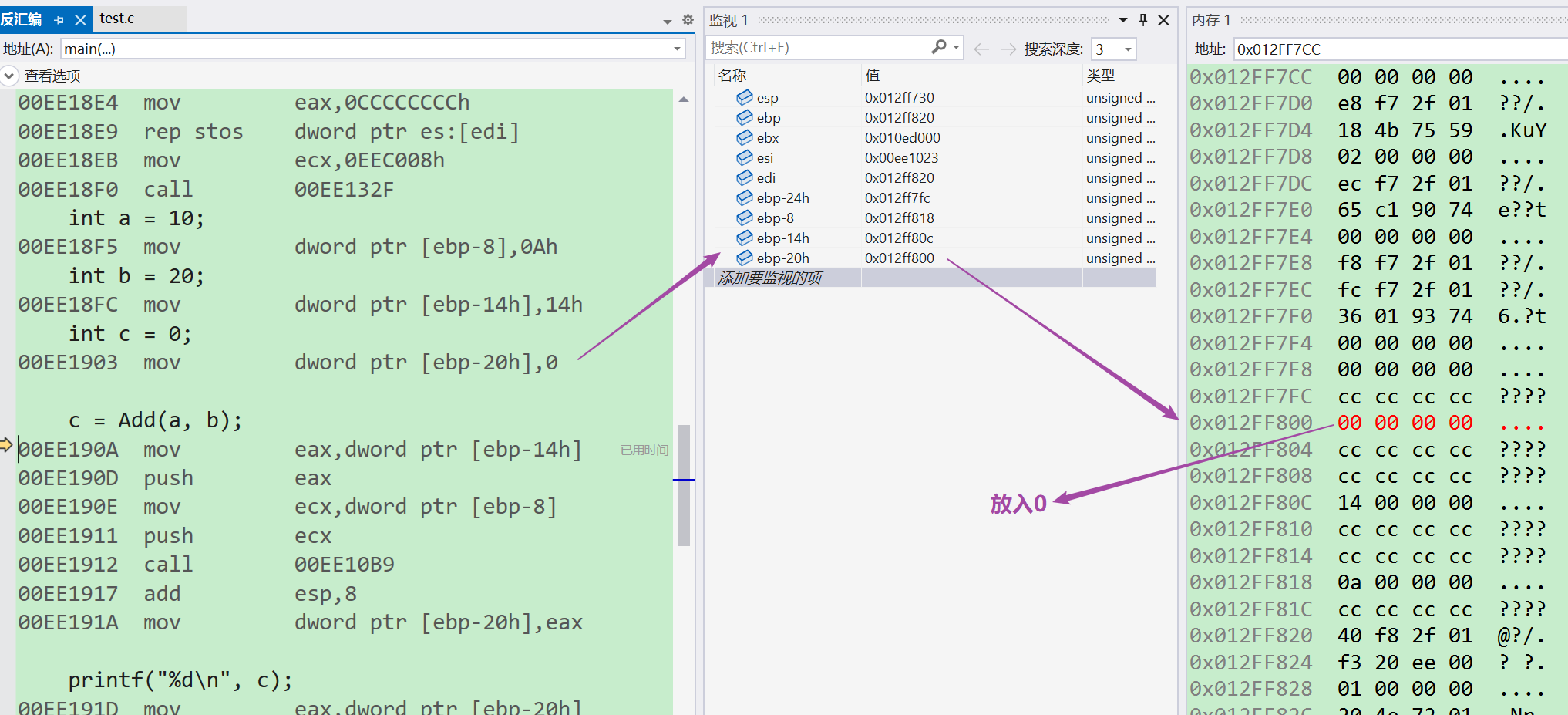The height and width of the screenshot is (715, 1568).
Task: Select the esi watch variable icon
Action: click(745, 157)
